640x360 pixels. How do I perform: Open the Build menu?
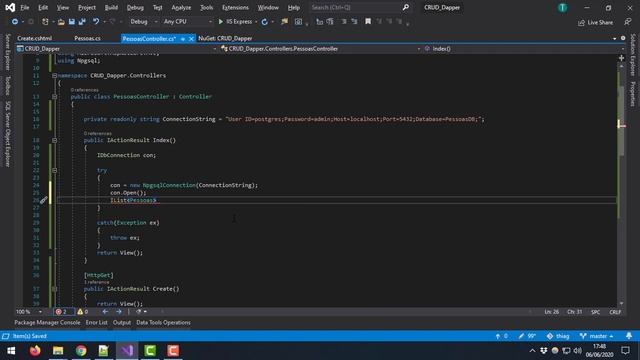click(x=111, y=7)
